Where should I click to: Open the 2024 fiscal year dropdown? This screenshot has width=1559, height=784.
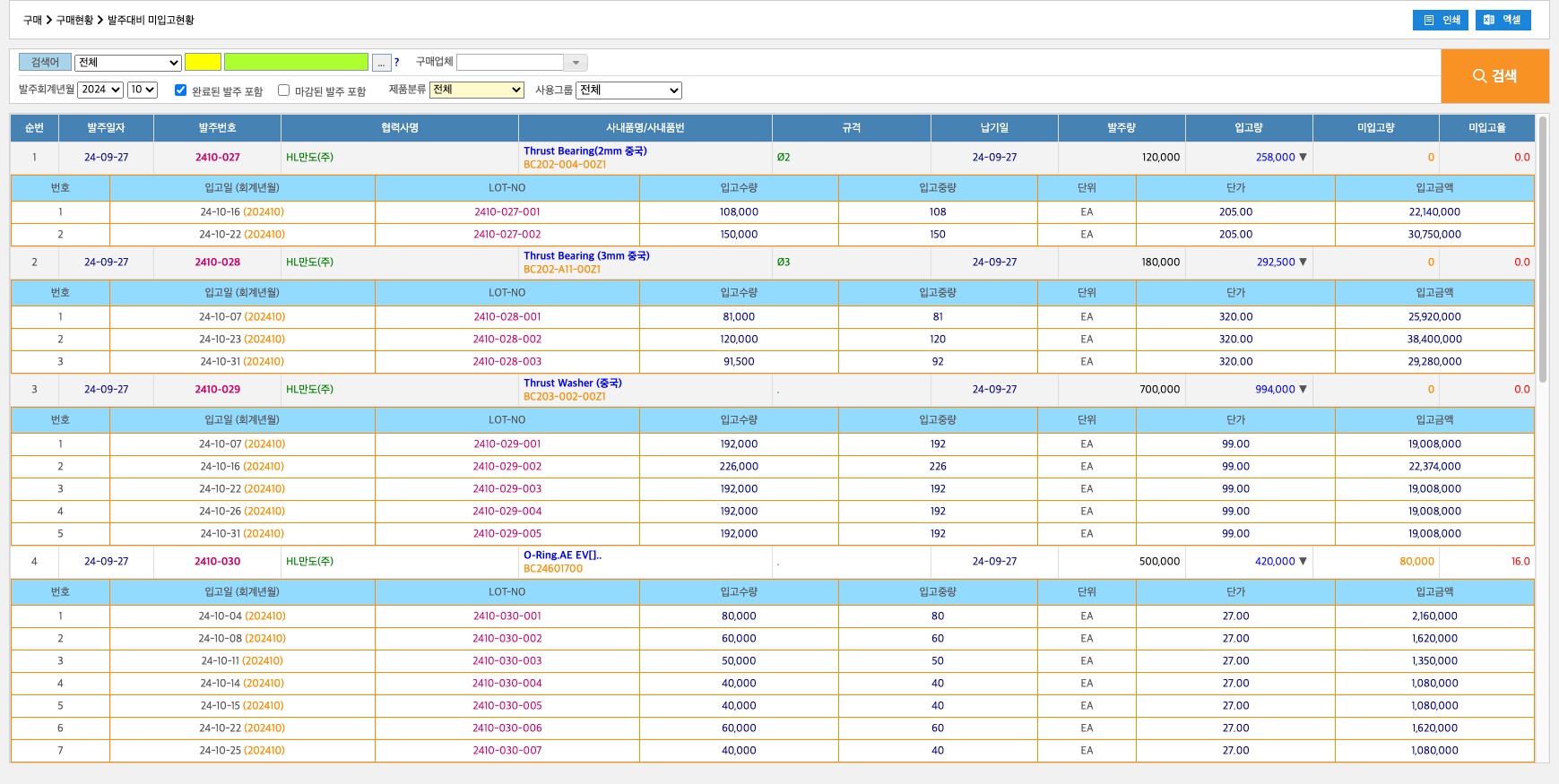tap(100, 90)
